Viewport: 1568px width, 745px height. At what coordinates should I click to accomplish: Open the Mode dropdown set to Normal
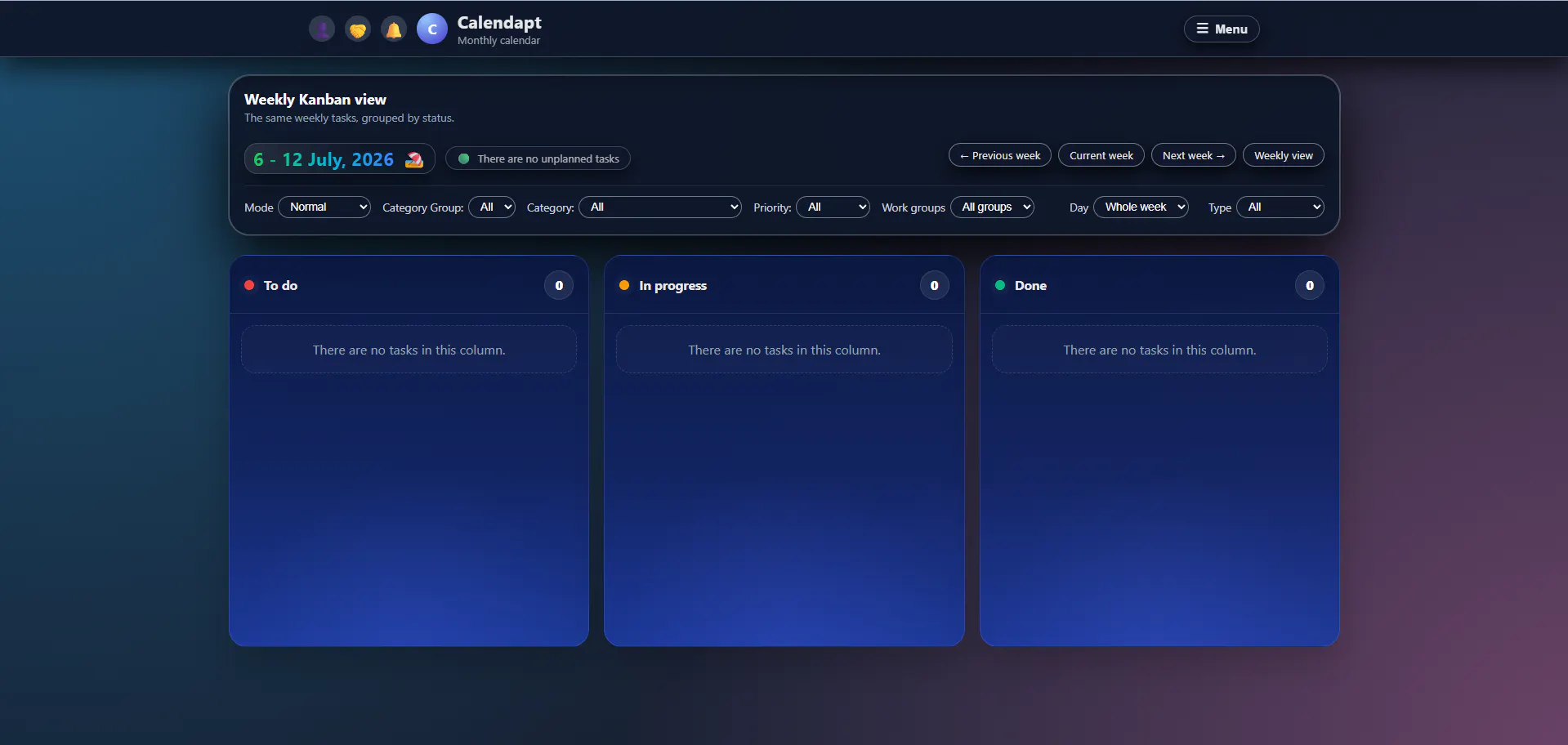point(324,207)
